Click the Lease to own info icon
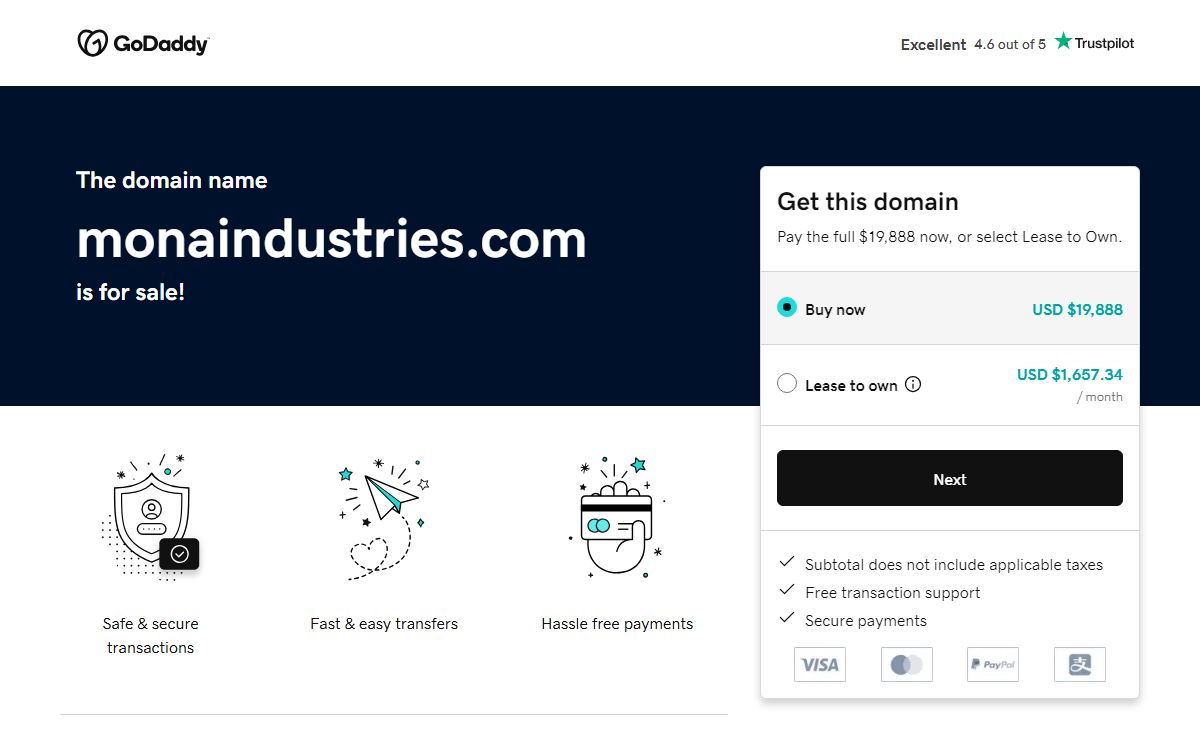 click(x=913, y=384)
